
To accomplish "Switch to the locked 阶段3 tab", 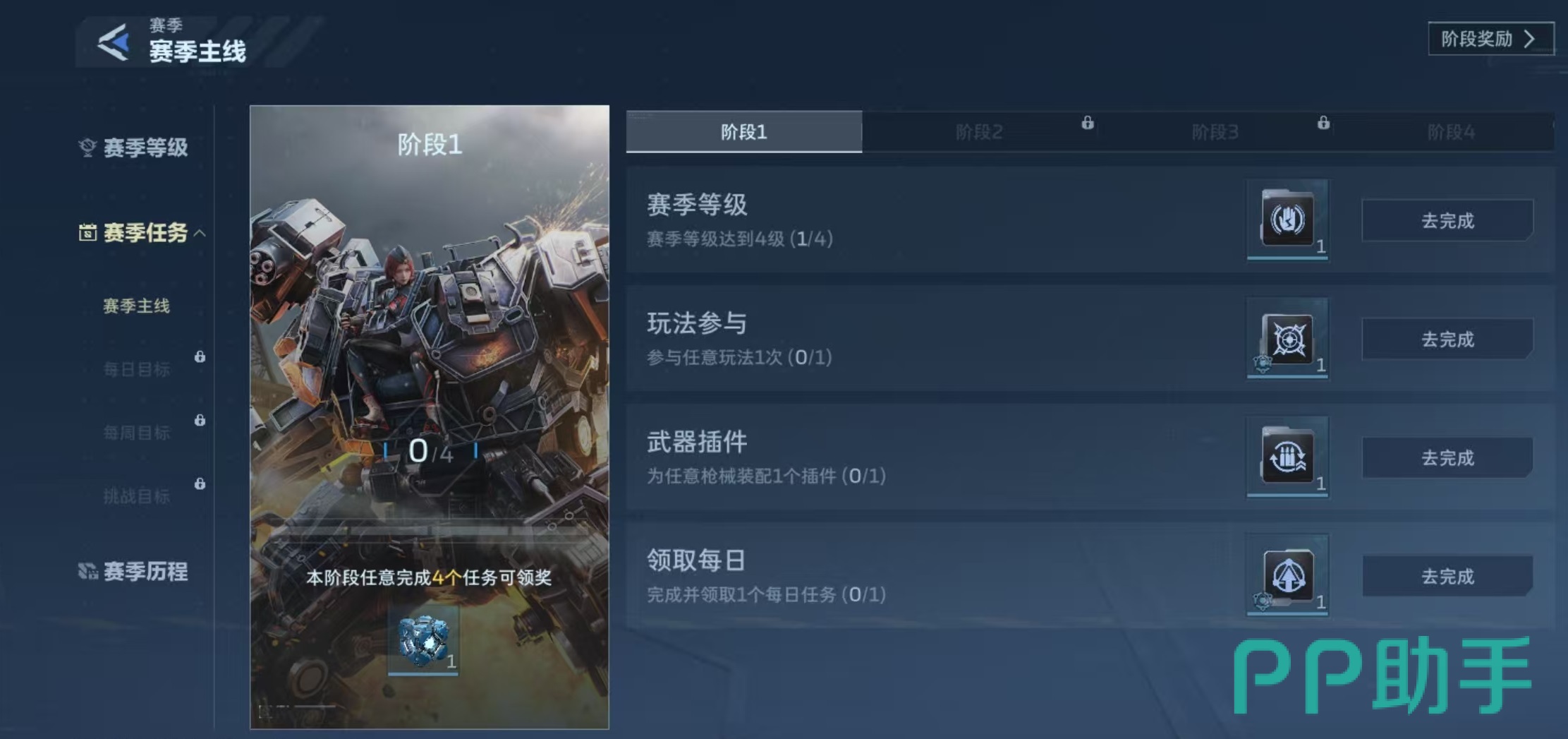I will coord(1215,131).
